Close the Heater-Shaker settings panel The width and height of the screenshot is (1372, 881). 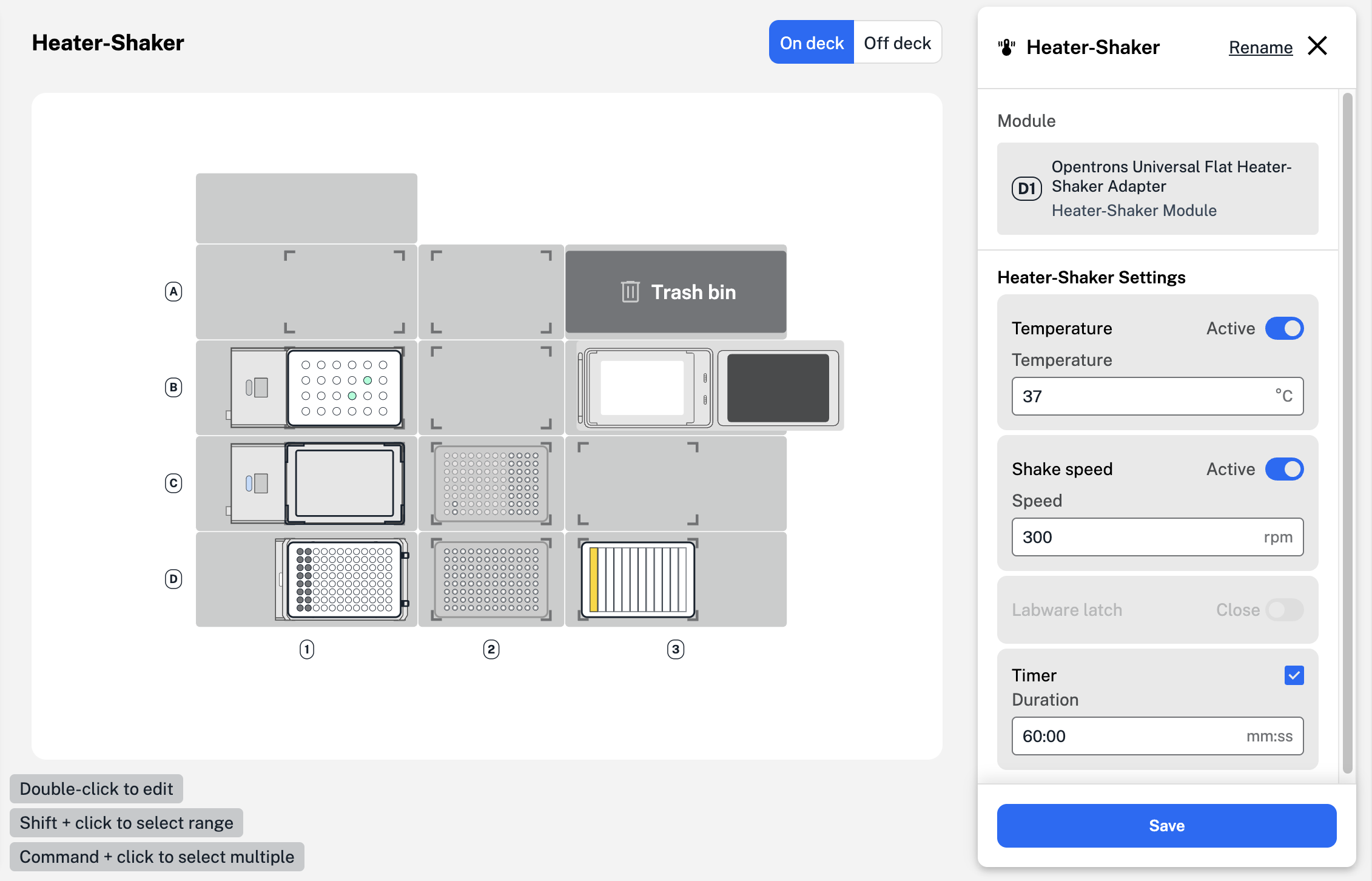coord(1317,46)
